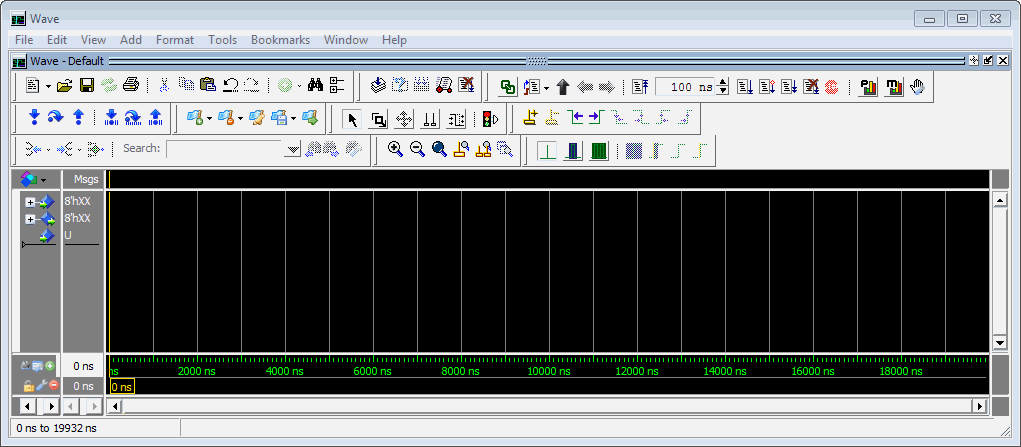
Task: Open the View menu
Action: 94,40
